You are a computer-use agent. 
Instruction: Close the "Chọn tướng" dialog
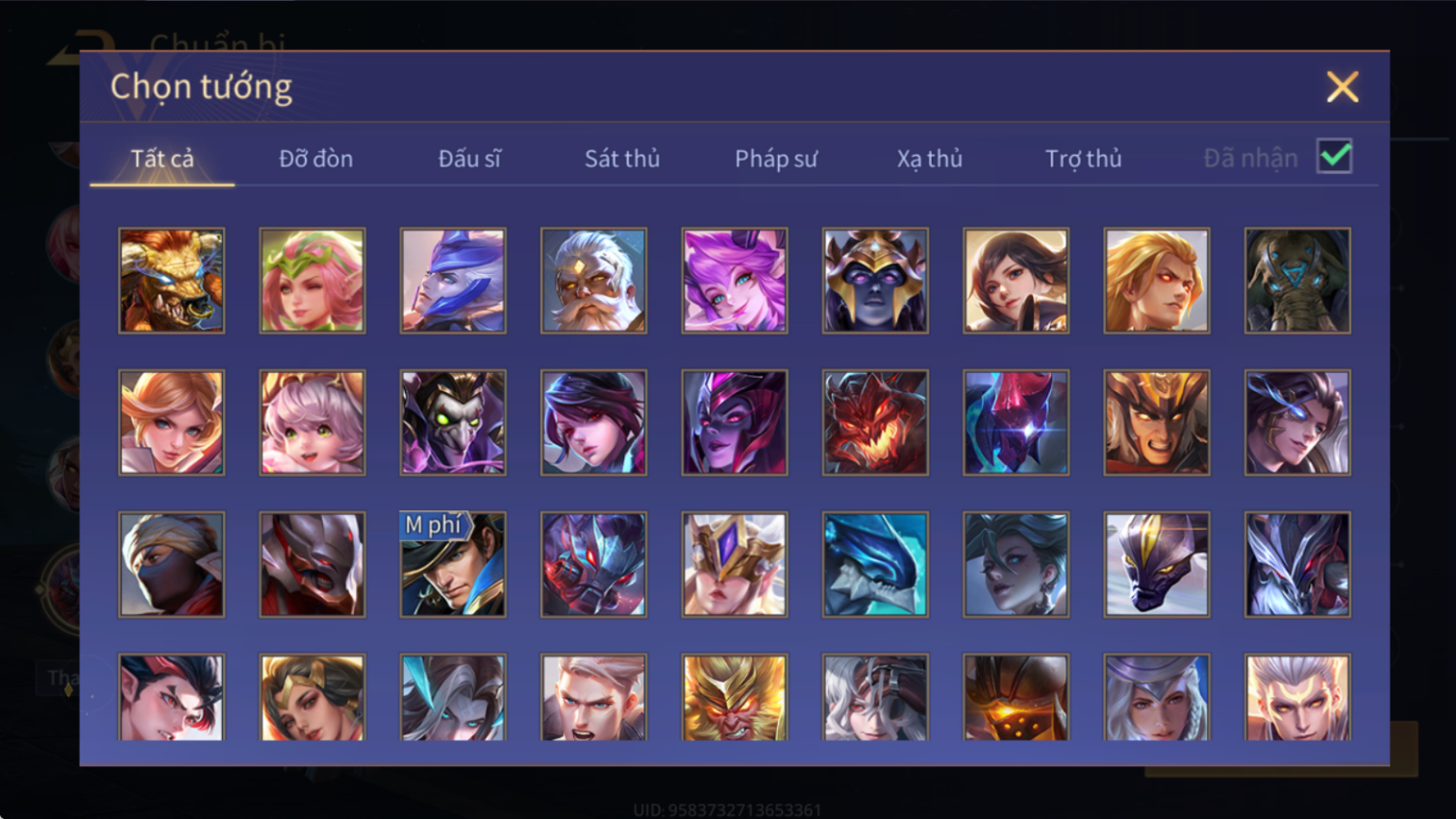coord(1343,87)
